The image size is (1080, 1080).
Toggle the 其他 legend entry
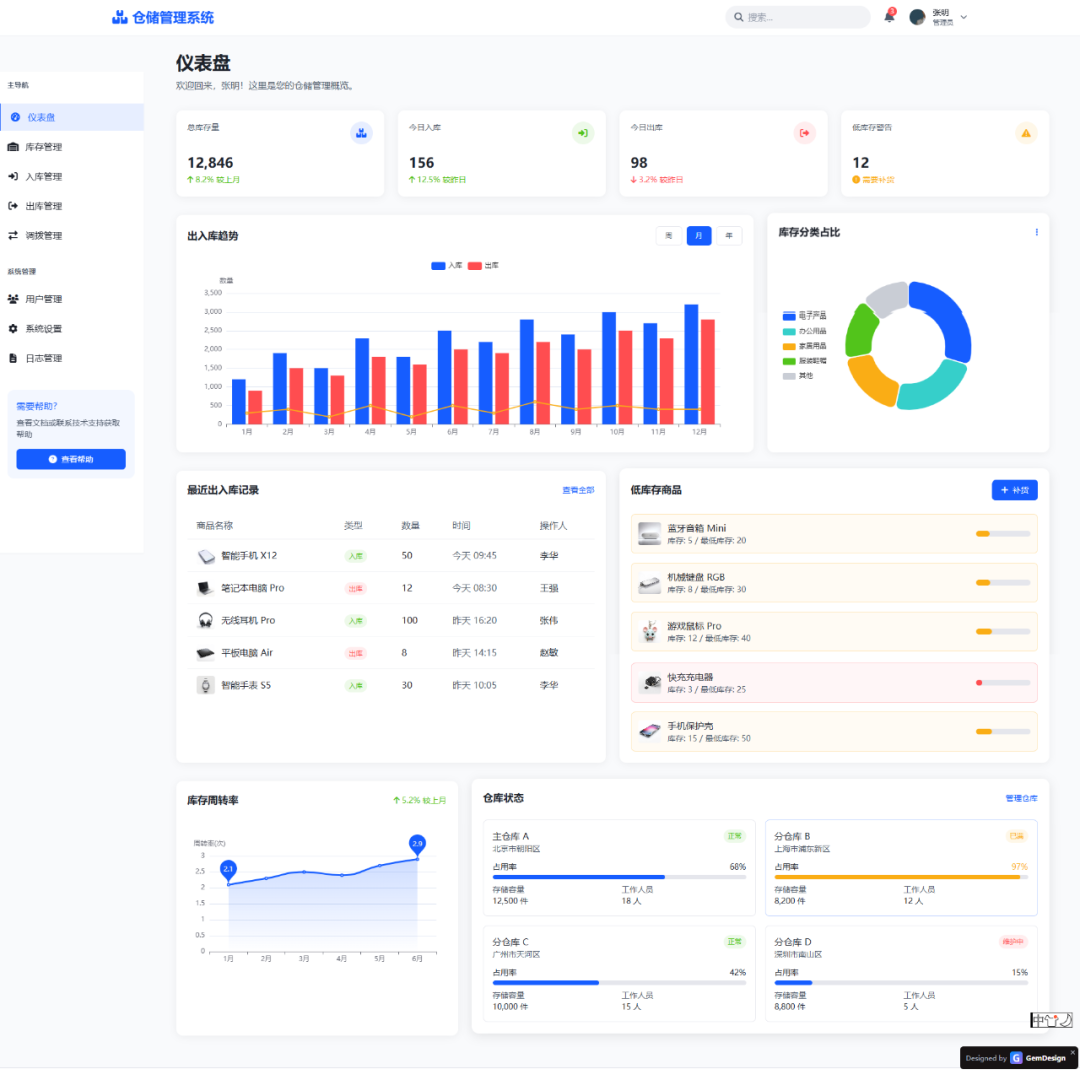798,376
